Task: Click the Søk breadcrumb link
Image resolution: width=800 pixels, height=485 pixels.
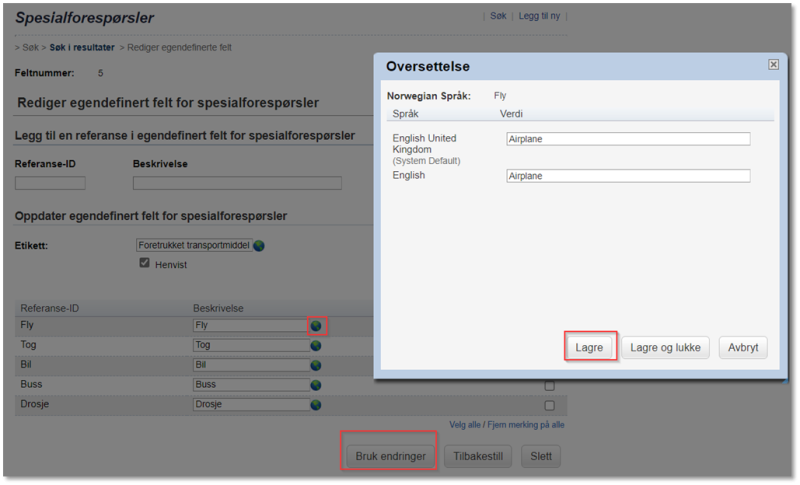Action: coord(30,47)
